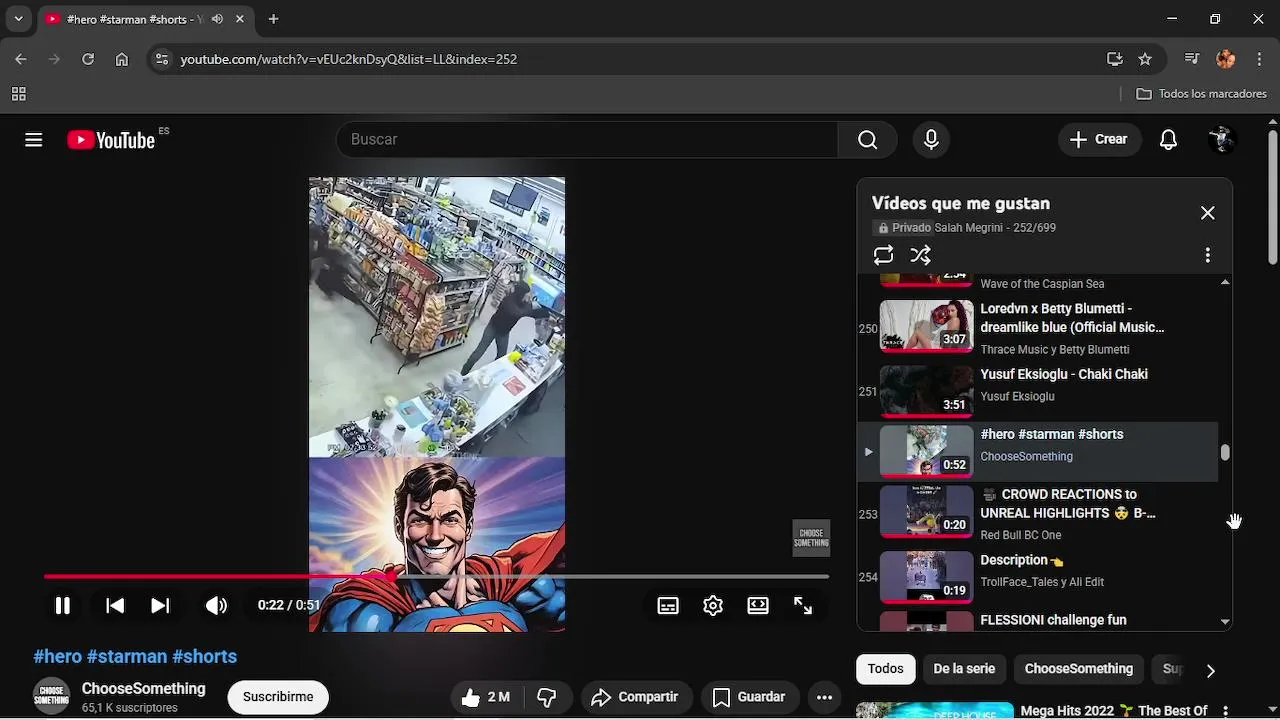Click the FLESSIONI challenge fun title
The width and height of the screenshot is (1280, 720).
pos(1053,620)
